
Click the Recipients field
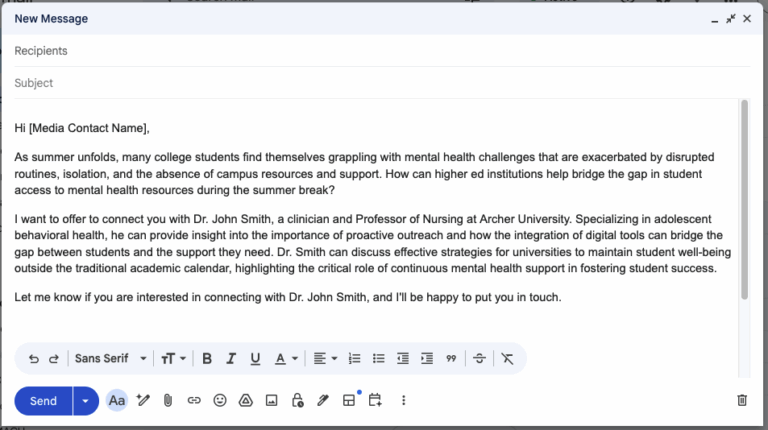click(x=382, y=51)
